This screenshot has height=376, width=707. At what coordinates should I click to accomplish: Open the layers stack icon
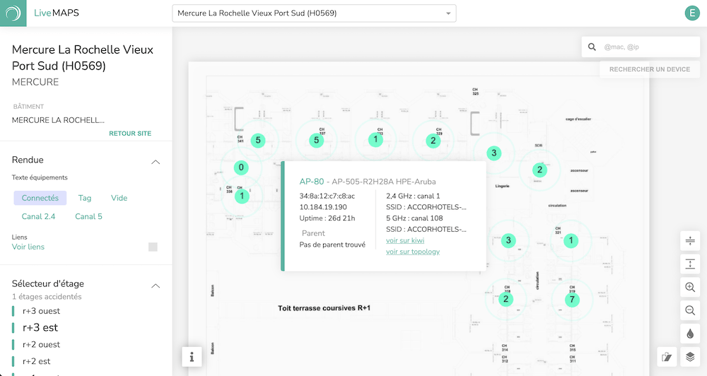(x=690, y=357)
